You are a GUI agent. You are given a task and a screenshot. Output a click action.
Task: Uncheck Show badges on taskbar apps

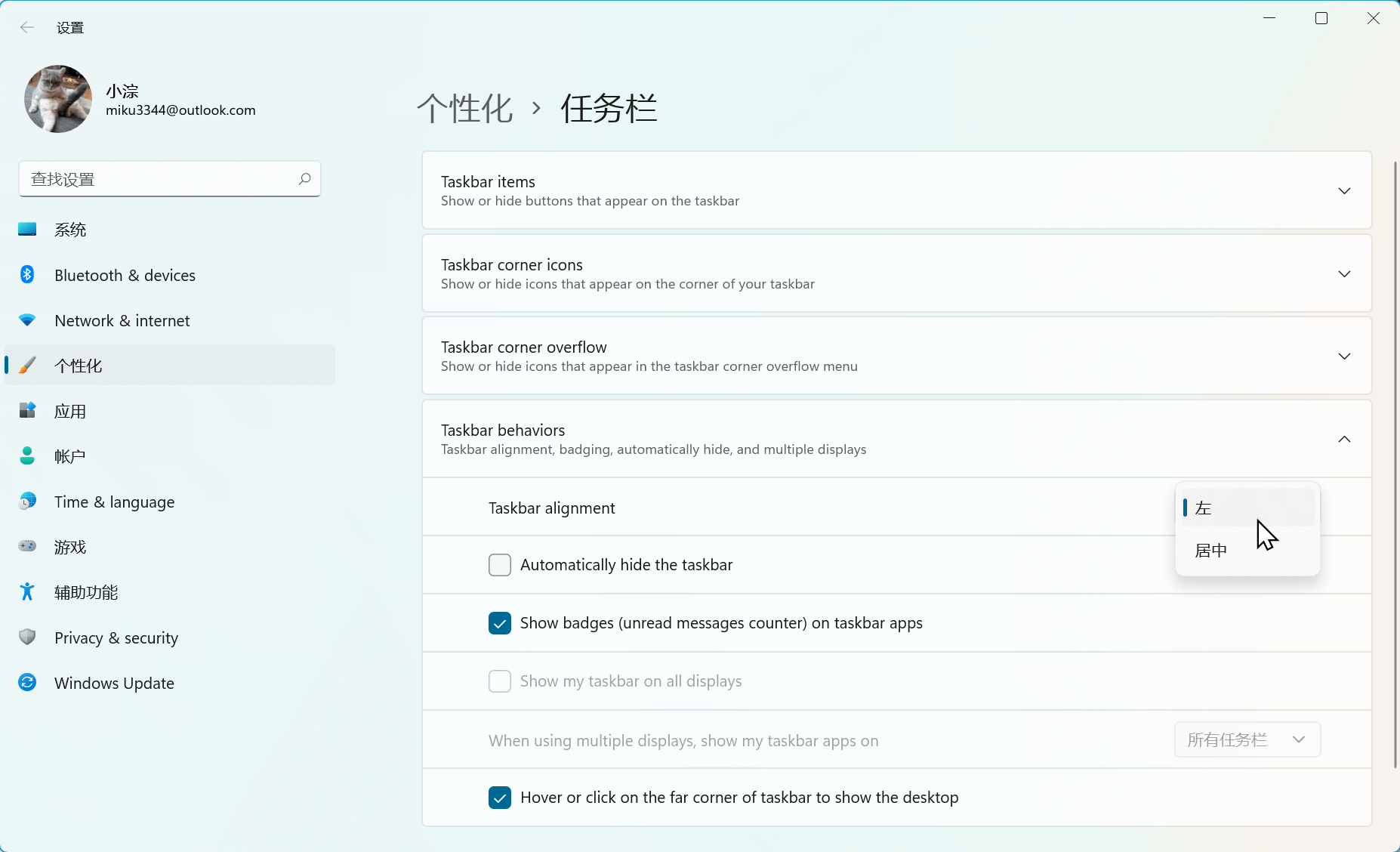click(500, 623)
